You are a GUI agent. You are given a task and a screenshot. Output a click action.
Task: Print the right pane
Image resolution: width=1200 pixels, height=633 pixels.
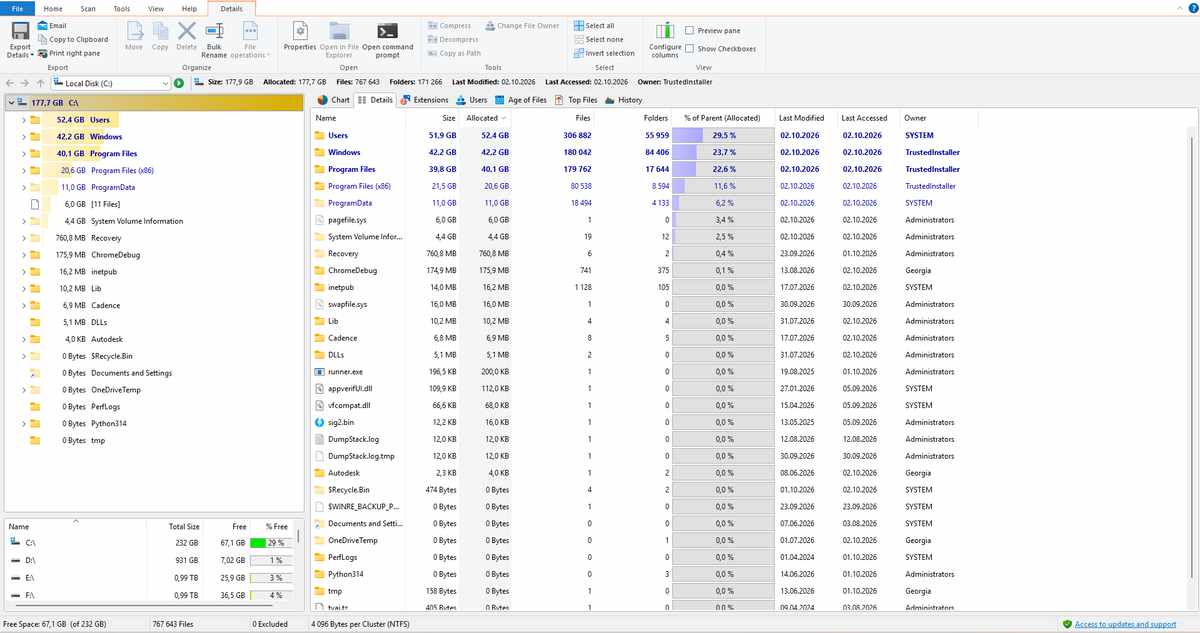(68, 53)
